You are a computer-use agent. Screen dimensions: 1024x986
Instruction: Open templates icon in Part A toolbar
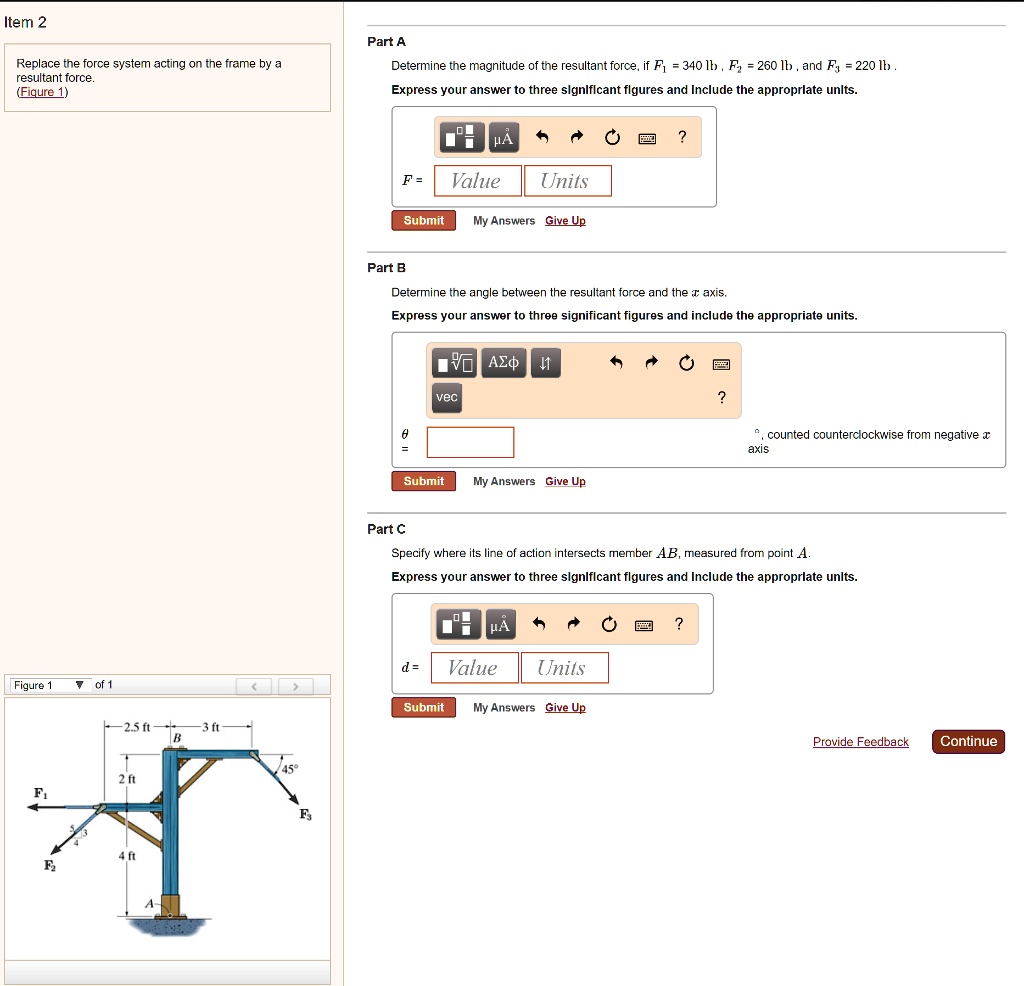[462, 137]
